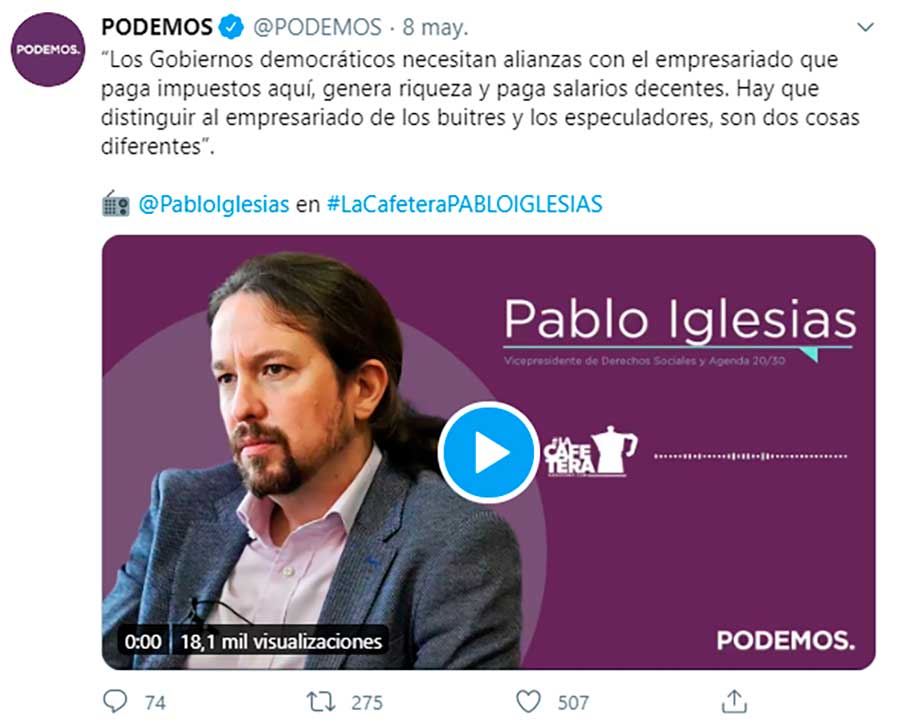Click the 507 likes count
The image size is (900, 728).
click(x=573, y=703)
